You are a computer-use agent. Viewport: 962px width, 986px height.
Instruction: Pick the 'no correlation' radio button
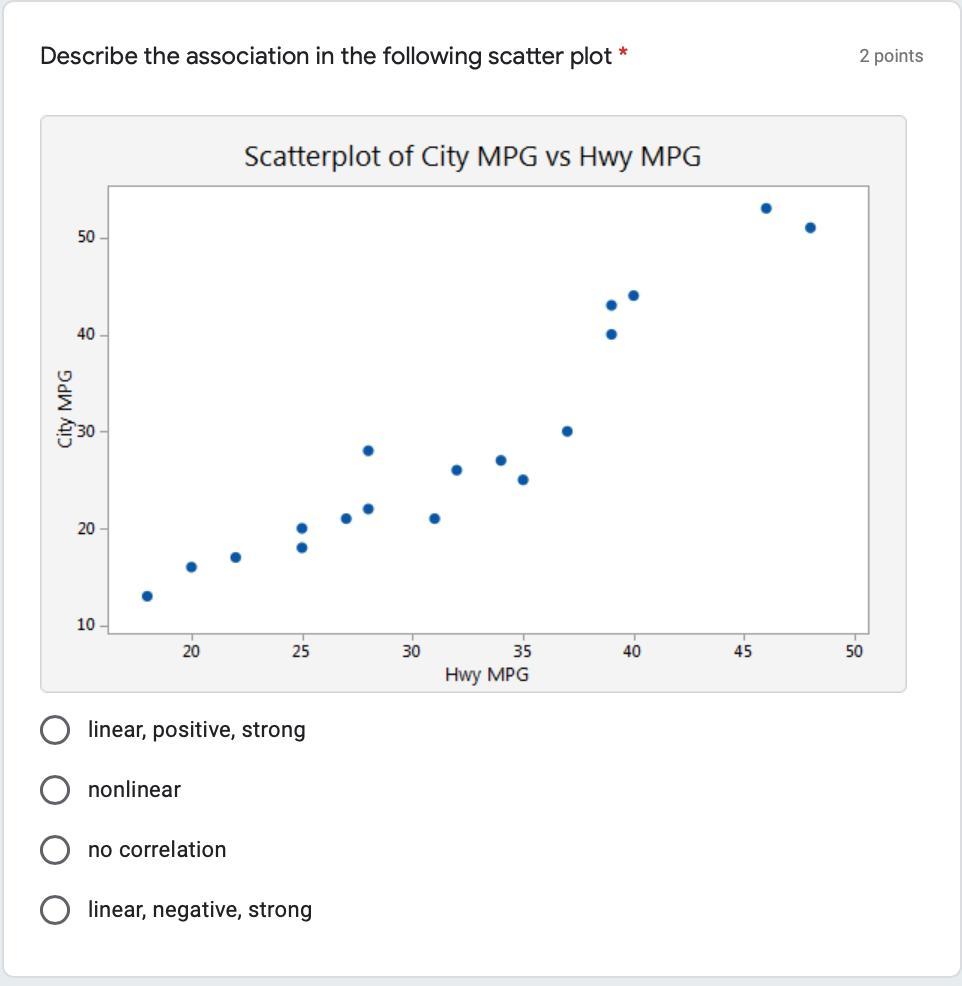[x=55, y=850]
